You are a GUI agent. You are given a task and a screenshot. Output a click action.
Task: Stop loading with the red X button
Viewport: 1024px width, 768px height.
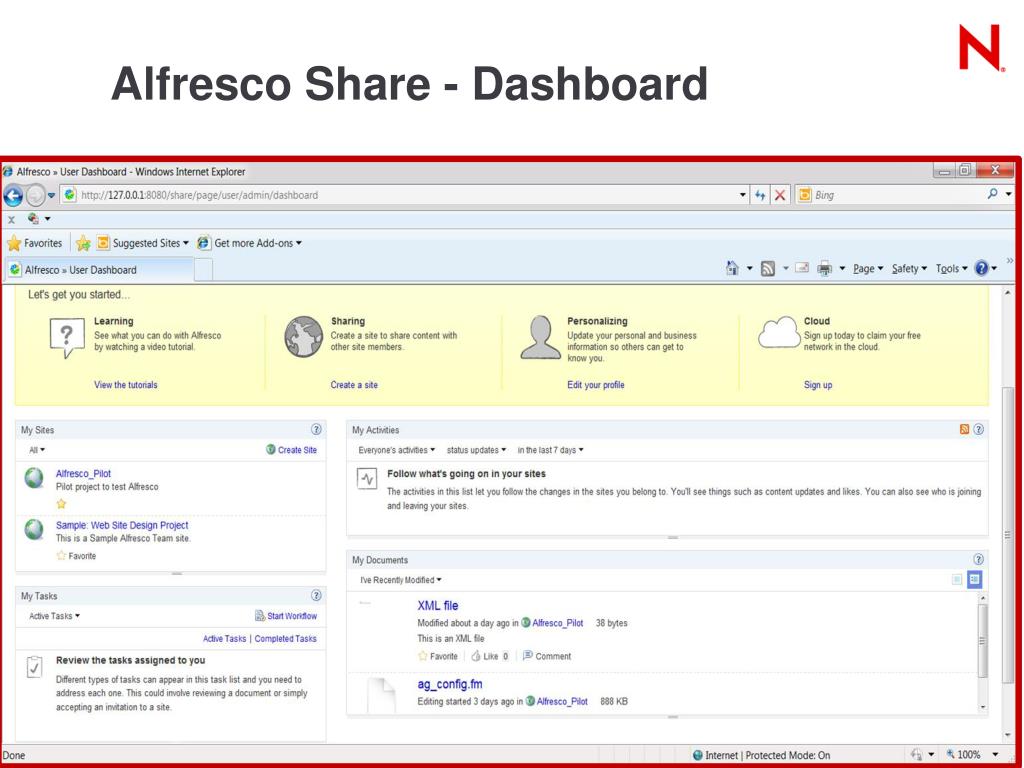tap(780, 195)
